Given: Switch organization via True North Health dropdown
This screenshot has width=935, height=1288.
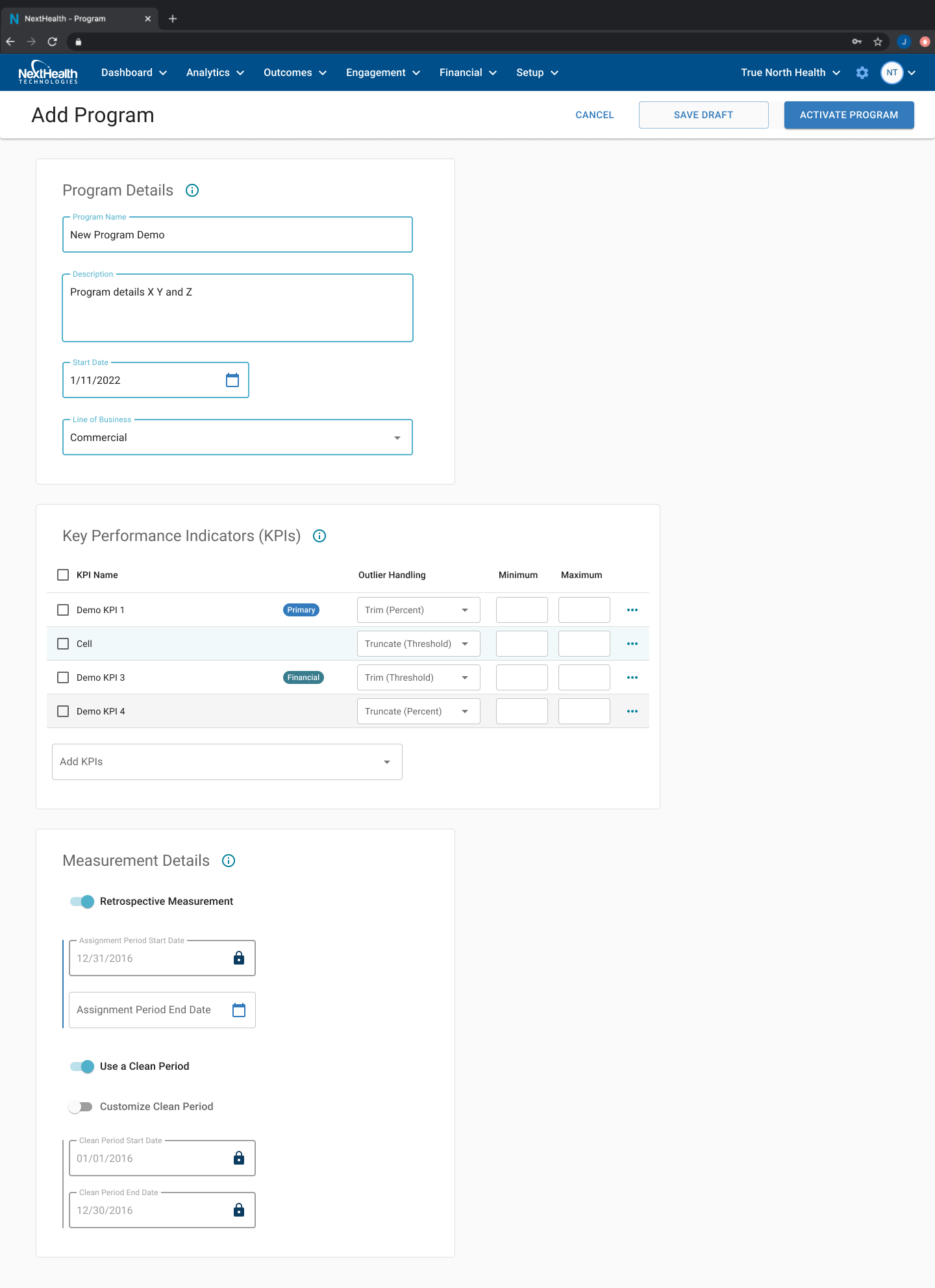Looking at the screenshot, I should pyautogui.click(x=790, y=73).
